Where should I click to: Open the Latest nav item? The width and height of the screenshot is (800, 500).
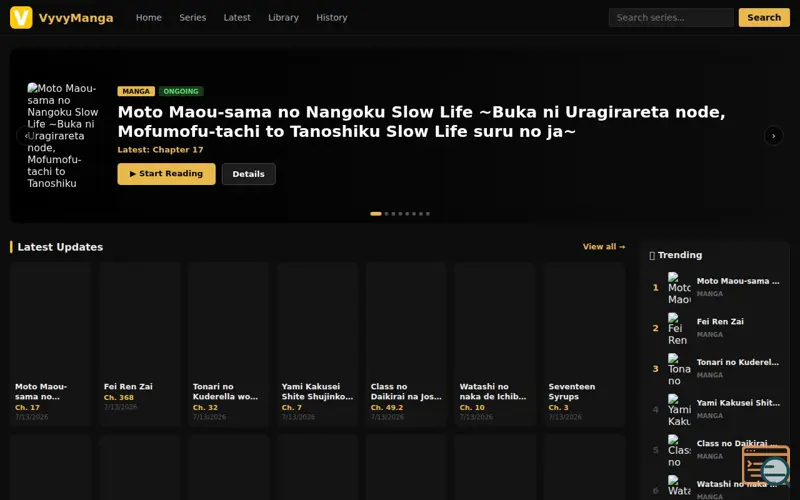[237, 17]
